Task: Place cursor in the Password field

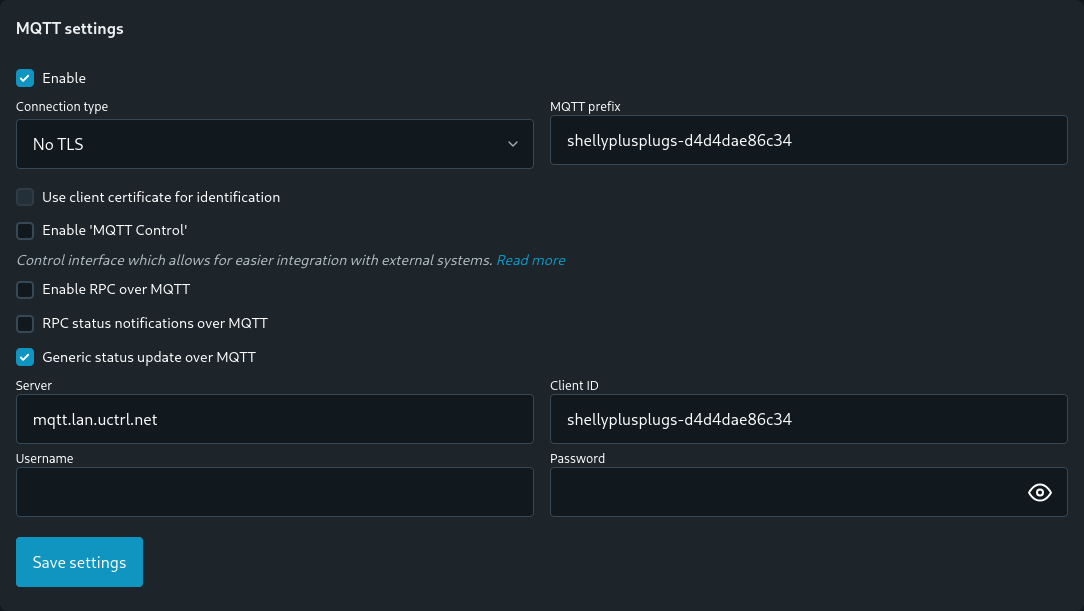Action: (780, 492)
